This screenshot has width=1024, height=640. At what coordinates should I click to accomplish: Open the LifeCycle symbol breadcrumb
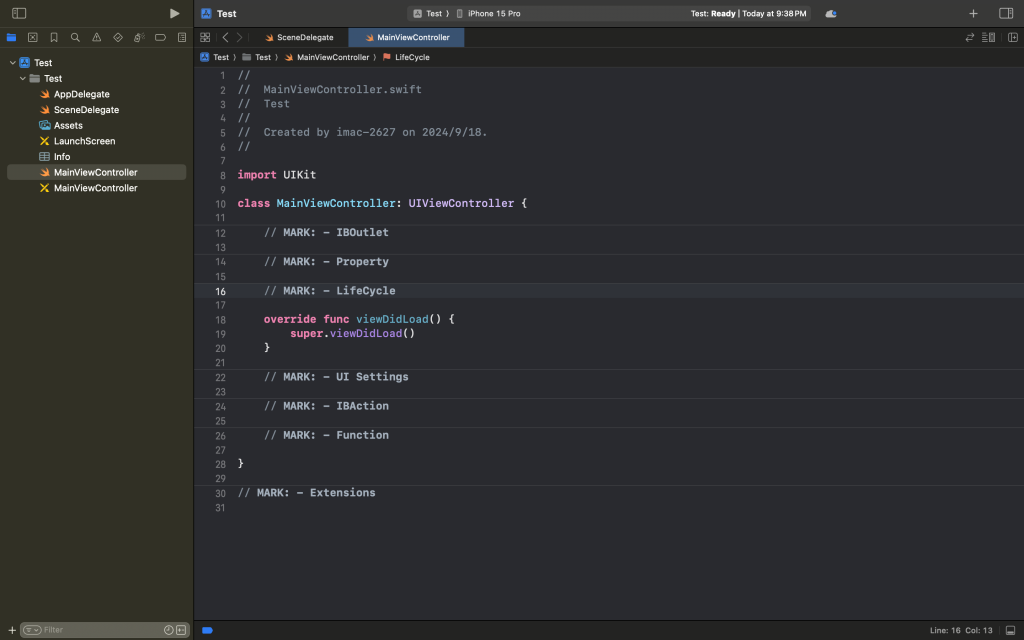click(406, 57)
